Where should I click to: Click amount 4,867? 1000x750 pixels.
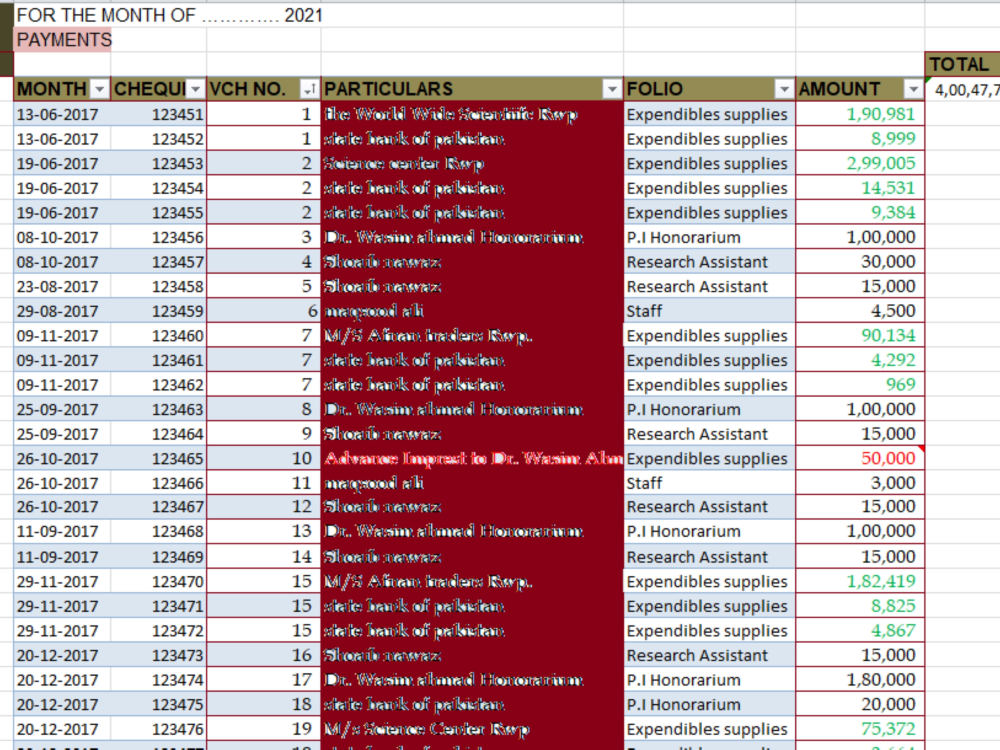tap(893, 631)
